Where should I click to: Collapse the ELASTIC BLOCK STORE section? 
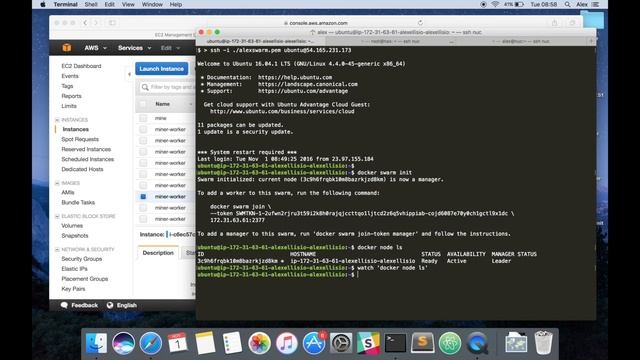tap(57, 216)
